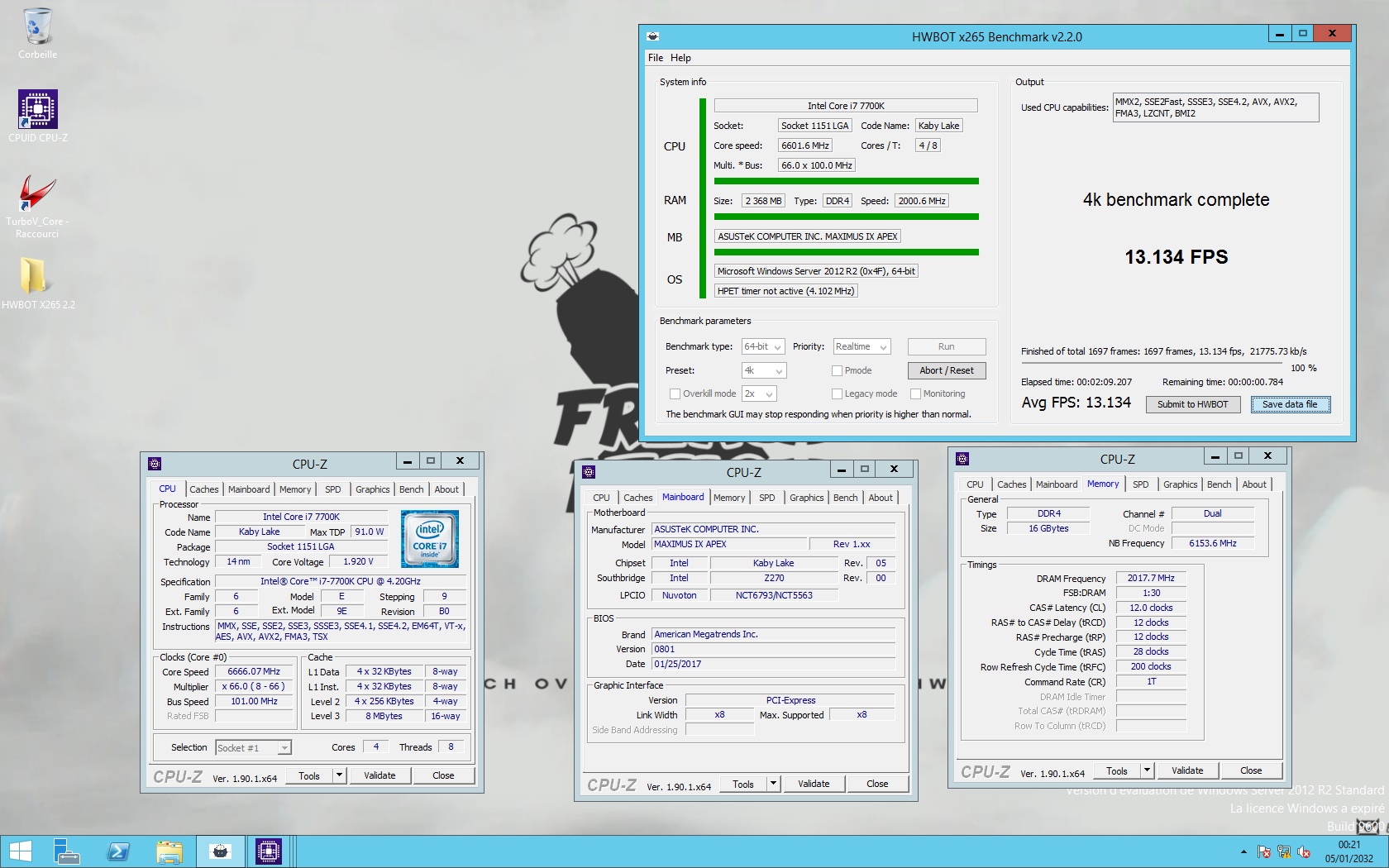1389x868 pixels.
Task: Expand Tools arrow in Memory CPU-Z window
Action: (x=1147, y=770)
